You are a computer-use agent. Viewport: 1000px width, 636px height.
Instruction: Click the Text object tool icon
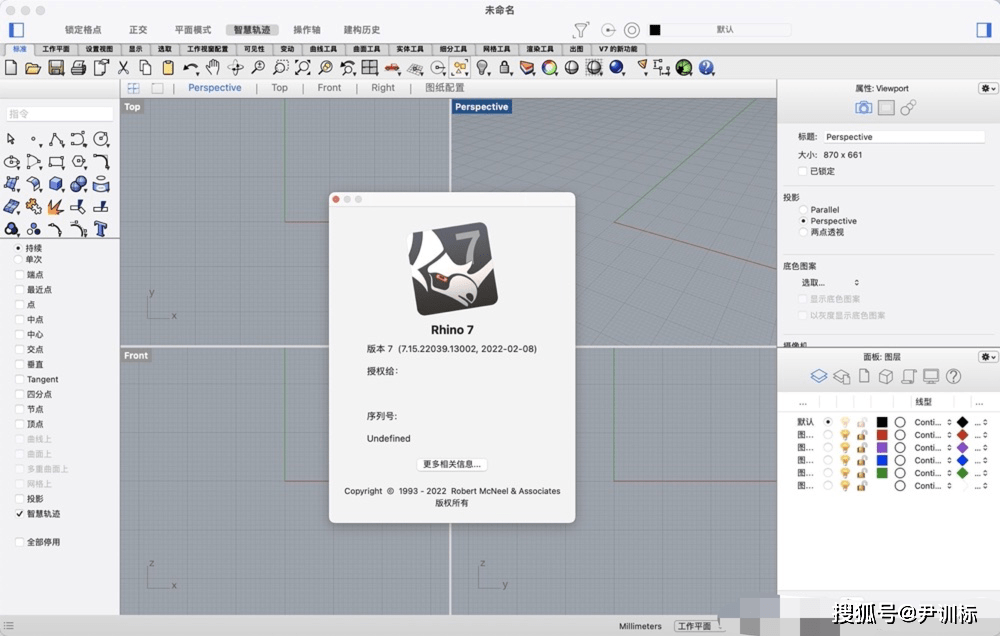click(101, 228)
